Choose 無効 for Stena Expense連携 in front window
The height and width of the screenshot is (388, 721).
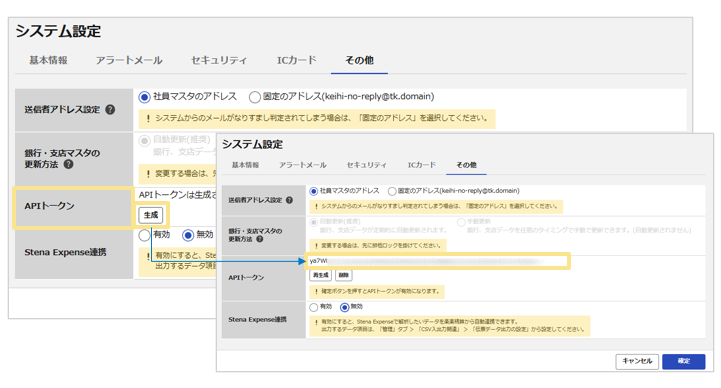point(344,307)
